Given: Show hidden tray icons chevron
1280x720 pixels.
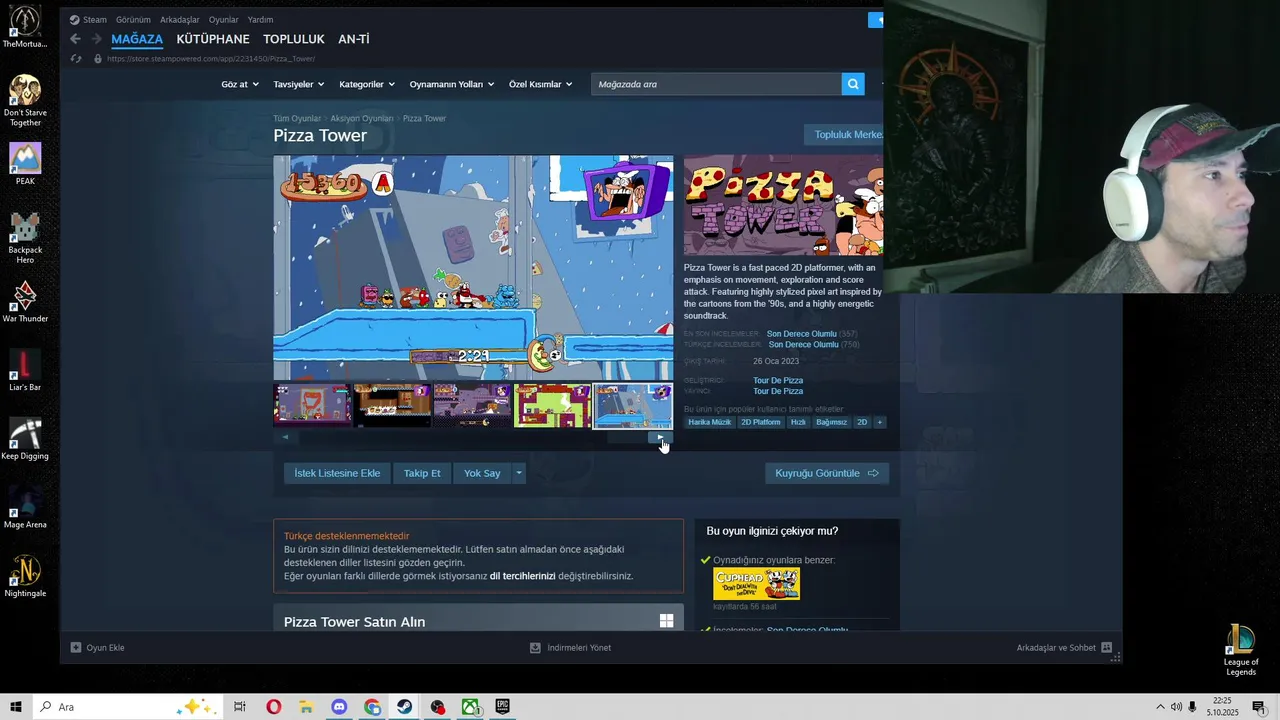Looking at the screenshot, I should point(1160,707).
